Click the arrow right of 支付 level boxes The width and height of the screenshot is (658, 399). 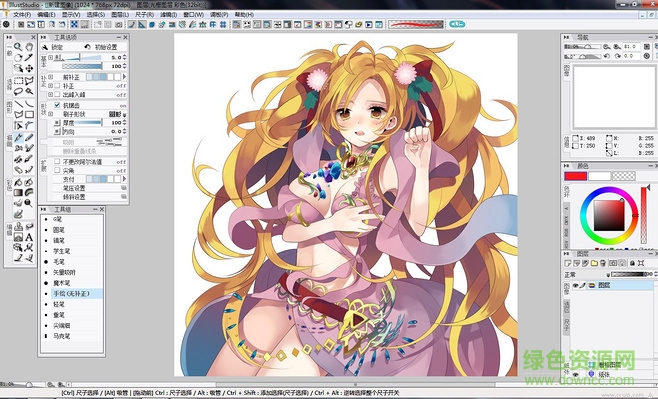(124, 179)
